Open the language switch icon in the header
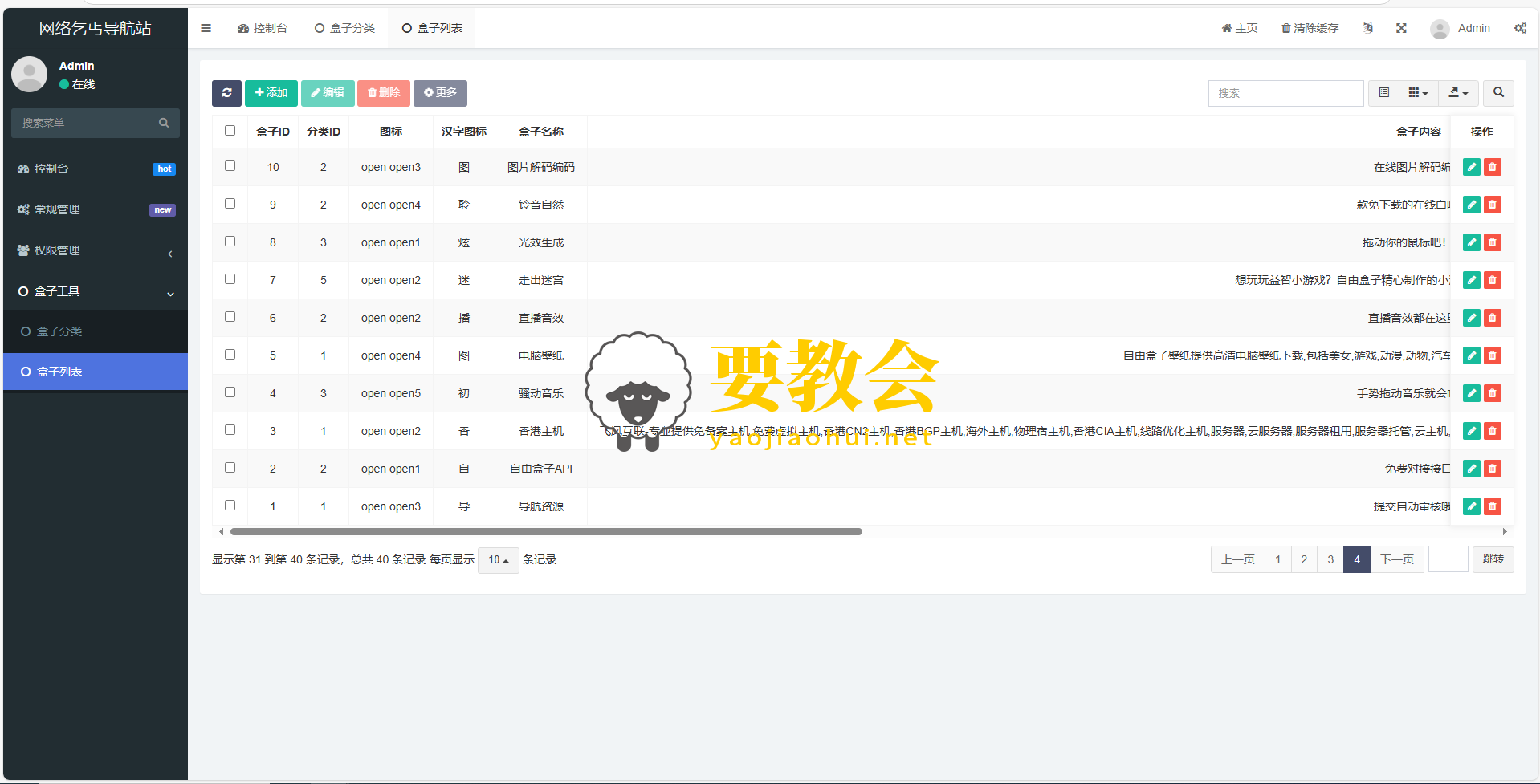Image resolution: width=1540 pixels, height=784 pixels. tap(1367, 28)
